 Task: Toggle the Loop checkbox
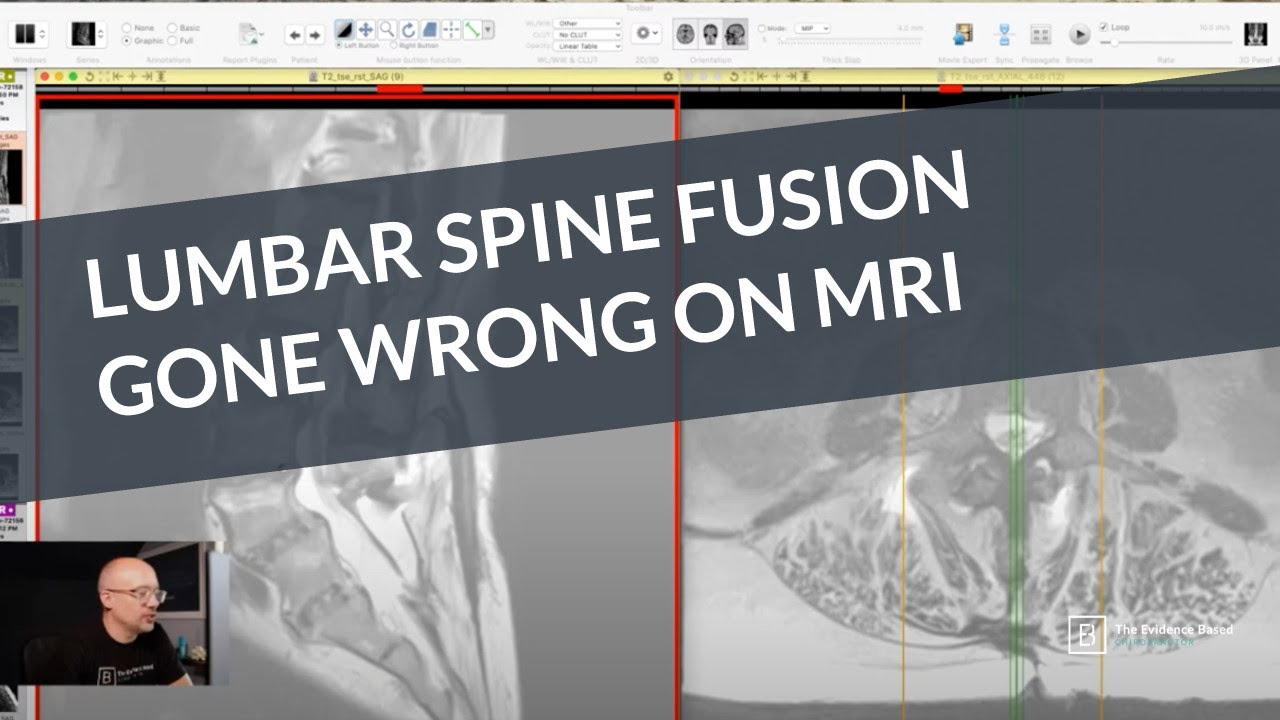tap(1103, 27)
